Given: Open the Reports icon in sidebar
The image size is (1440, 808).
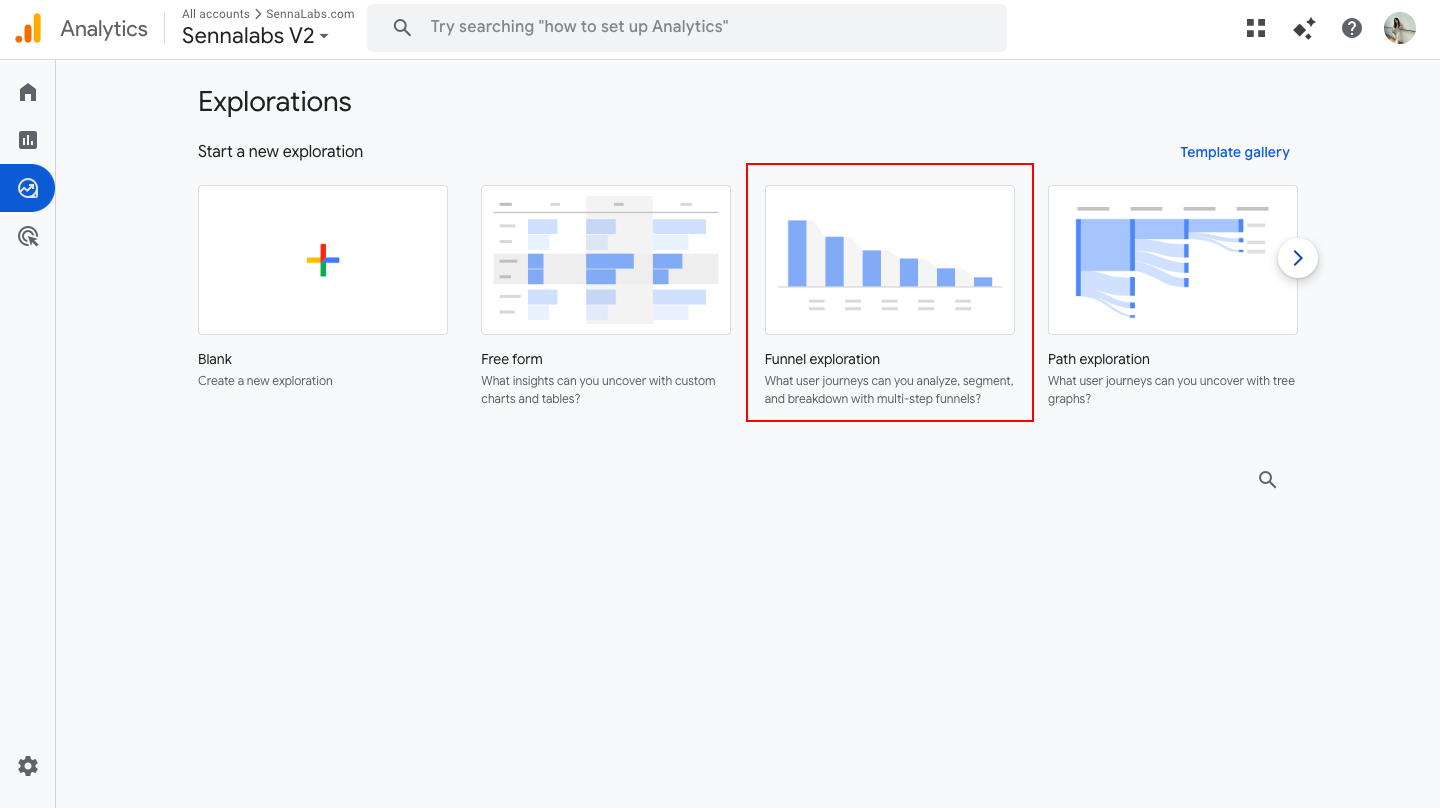Looking at the screenshot, I should click(28, 140).
